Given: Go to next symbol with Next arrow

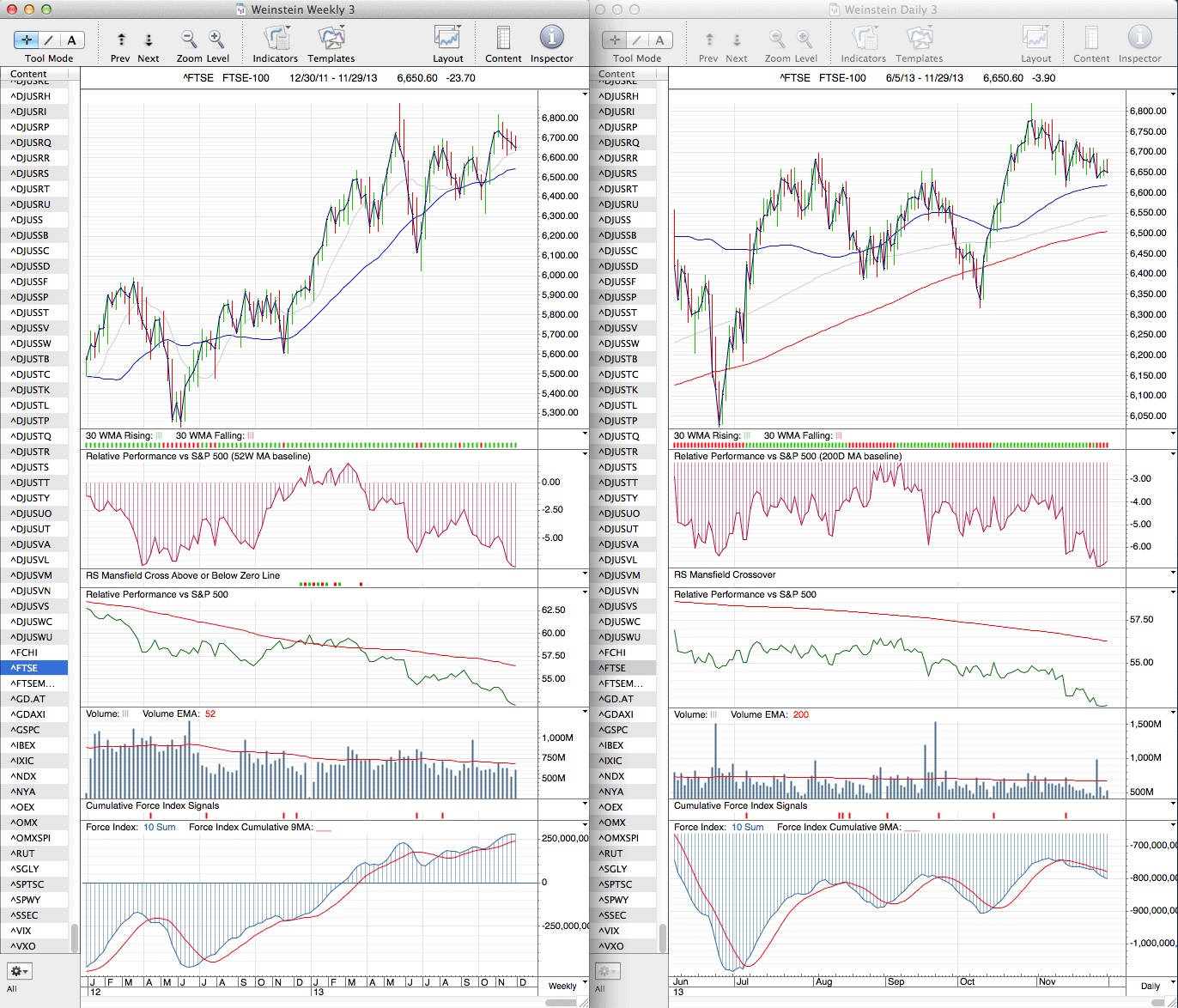Looking at the screenshot, I should point(149,40).
